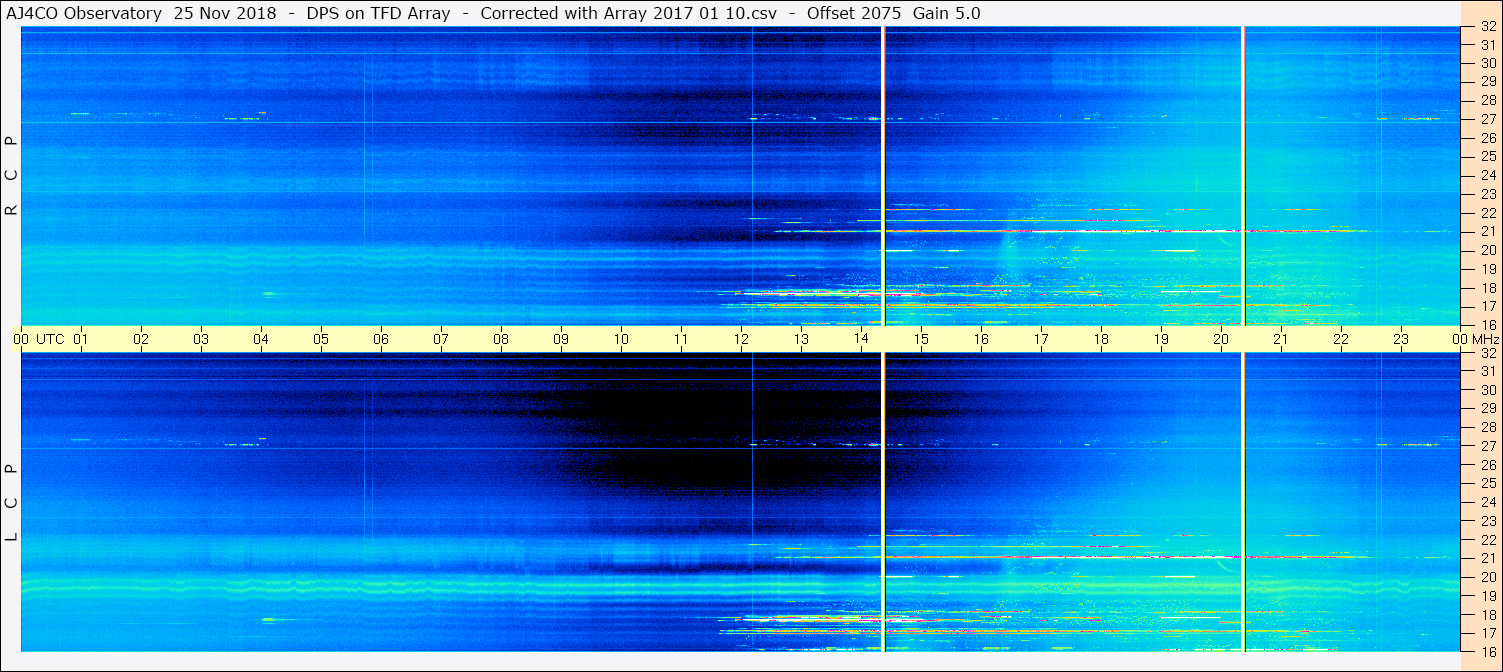Click the 23 hour label on time axis
This screenshot has height=672, width=1503.
[x=1401, y=339]
